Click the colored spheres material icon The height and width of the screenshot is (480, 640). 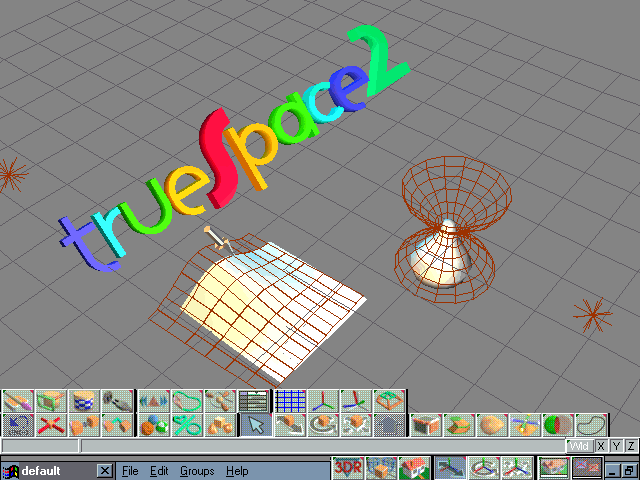coord(153,426)
